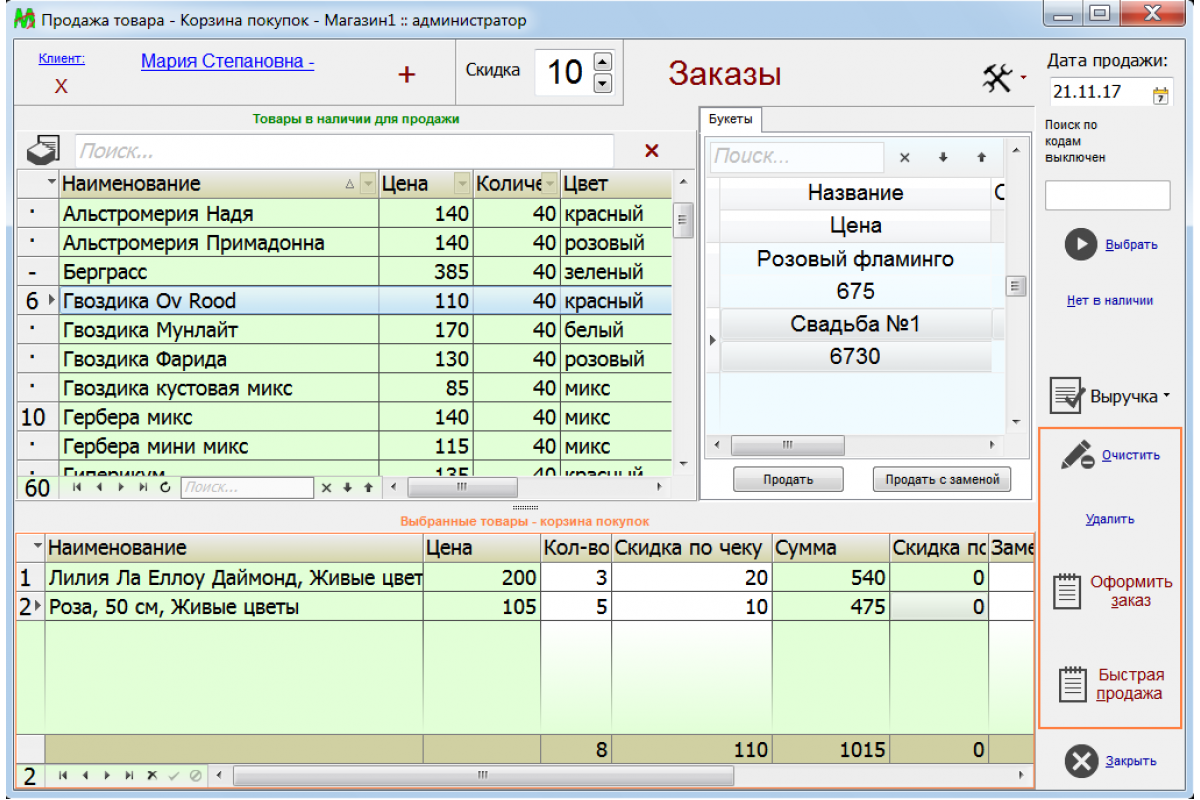The width and height of the screenshot is (1200, 800).
Task: Click the sale date field 21.11.17
Action: pos(1098,92)
